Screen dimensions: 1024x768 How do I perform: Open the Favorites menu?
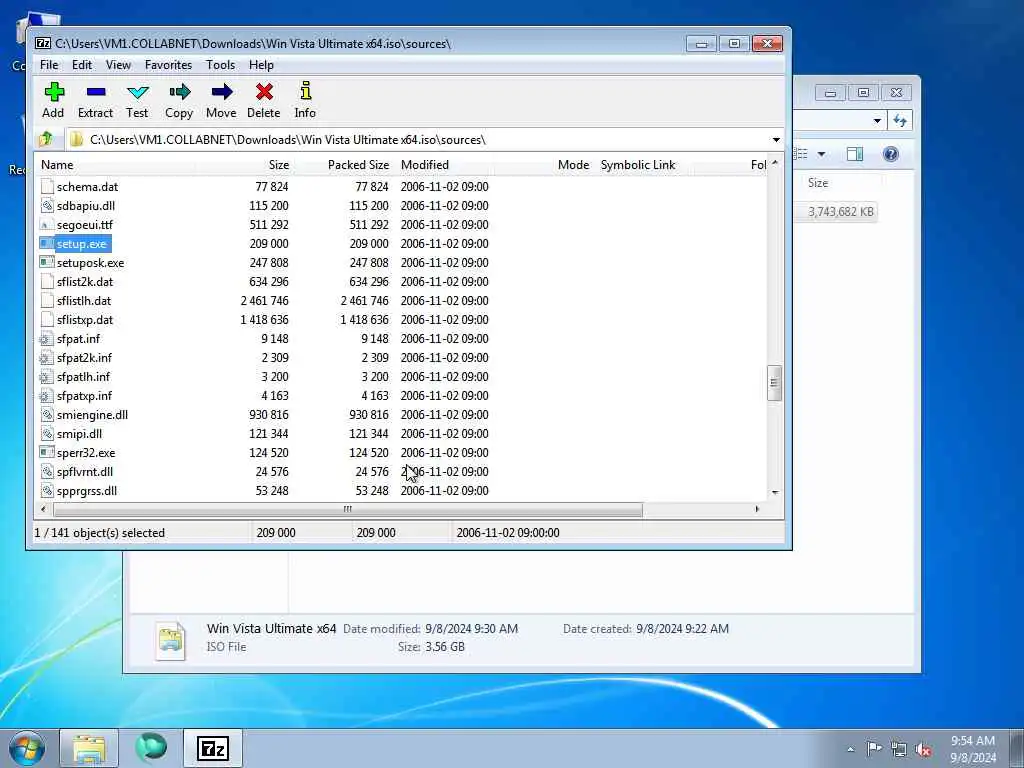tap(168, 65)
